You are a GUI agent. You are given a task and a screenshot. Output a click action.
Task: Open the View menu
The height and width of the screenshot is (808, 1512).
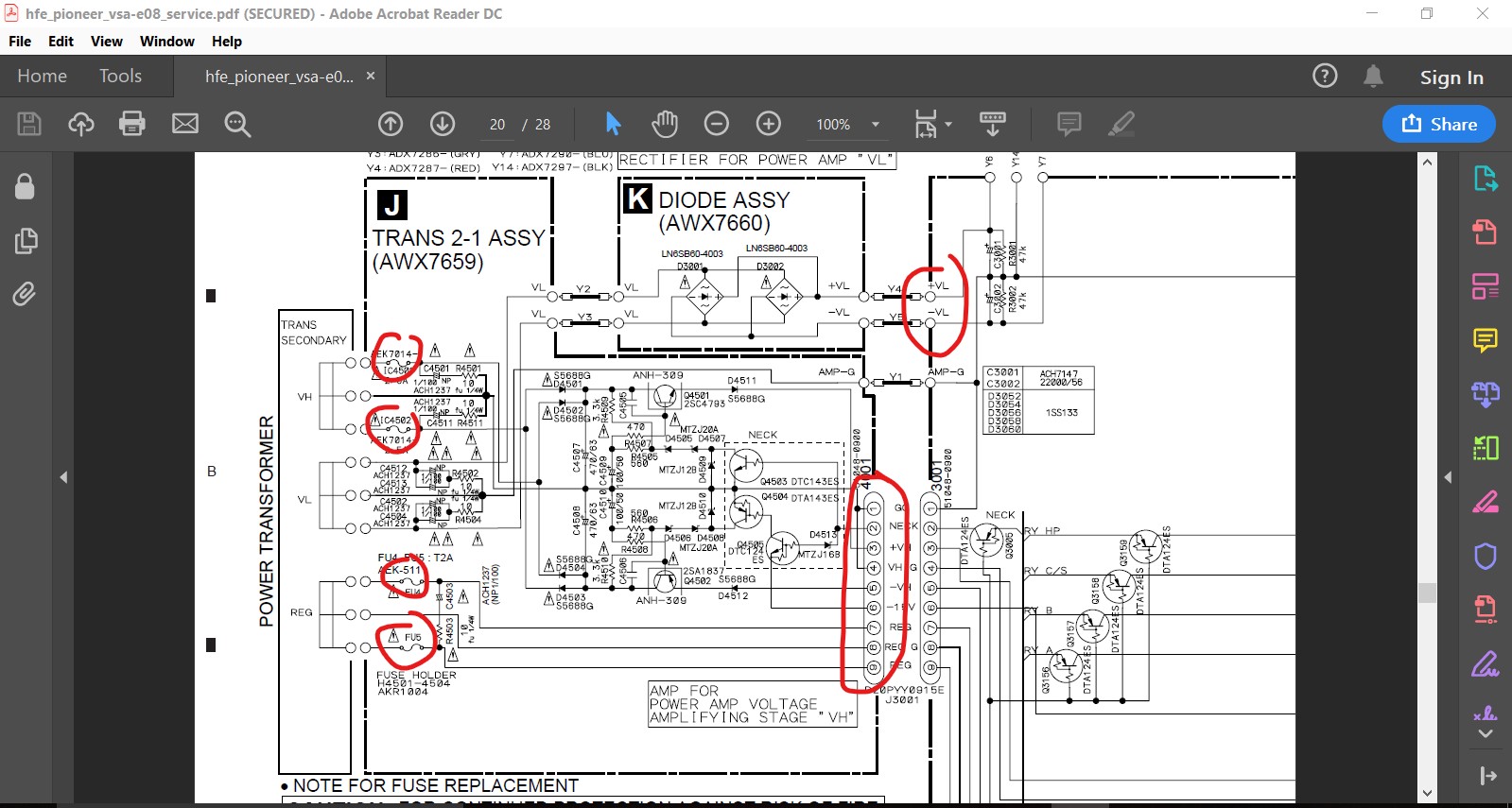[107, 42]
